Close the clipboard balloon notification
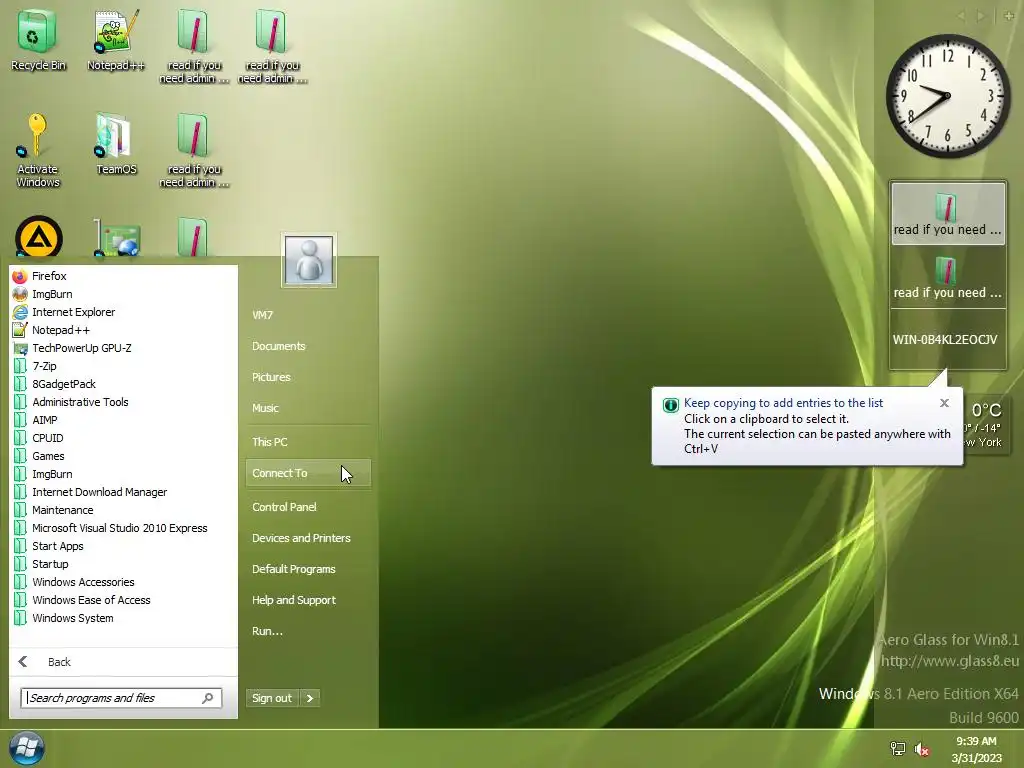Viewport: 1024px width, 768px height. (x=944, y=403)
